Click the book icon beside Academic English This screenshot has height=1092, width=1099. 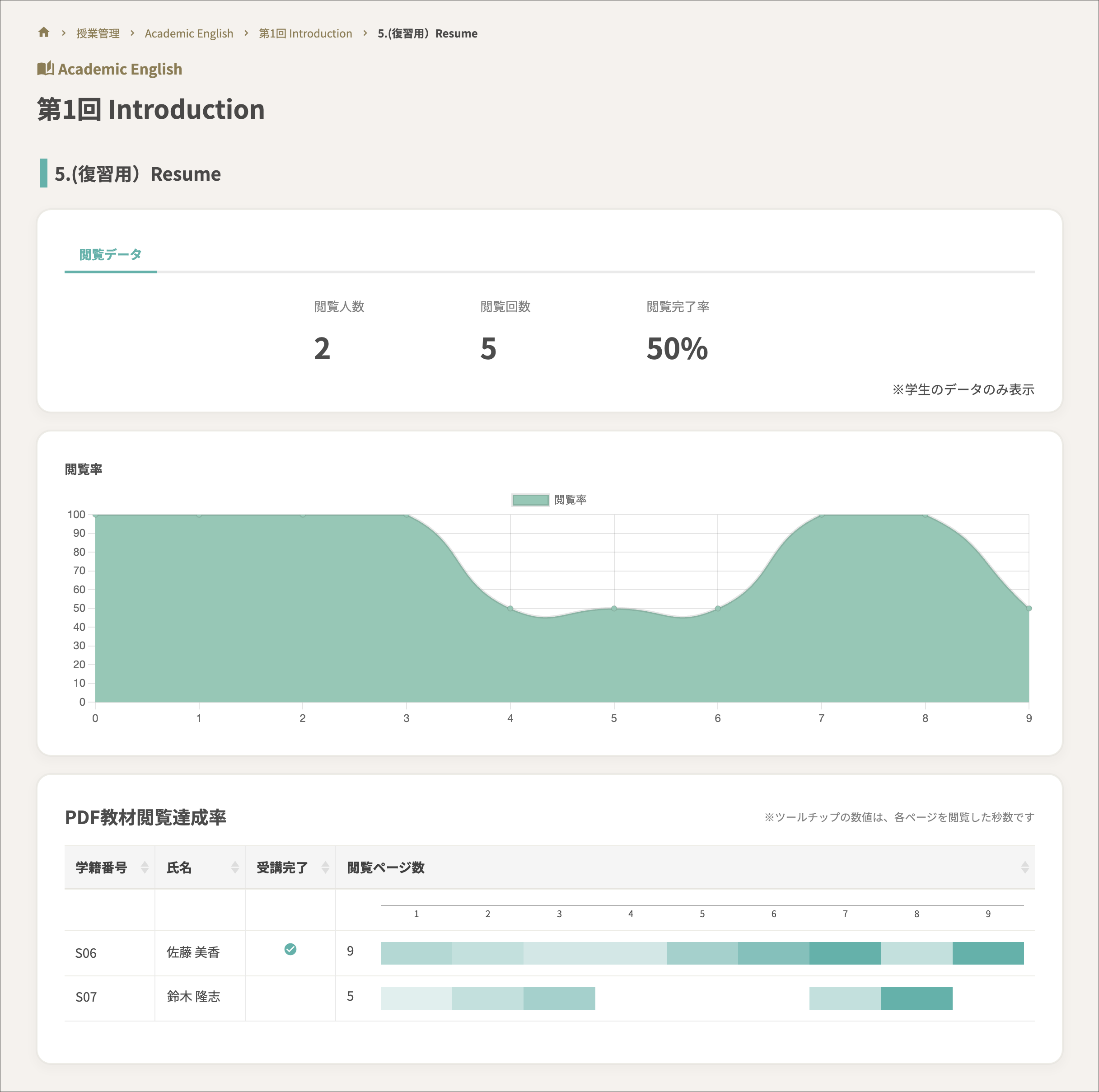tap(46, 69)
